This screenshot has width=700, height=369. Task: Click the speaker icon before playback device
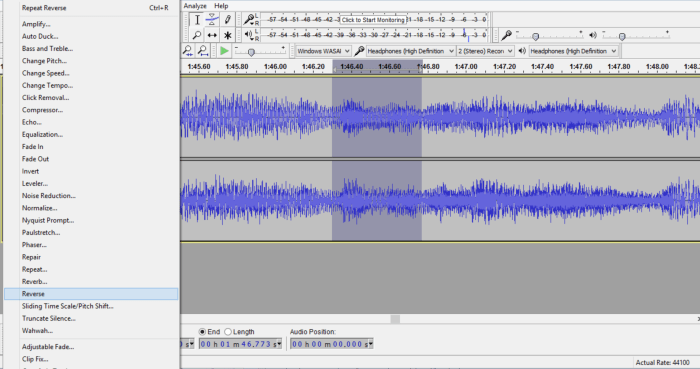pyautogui.click(x=522, y=51)
